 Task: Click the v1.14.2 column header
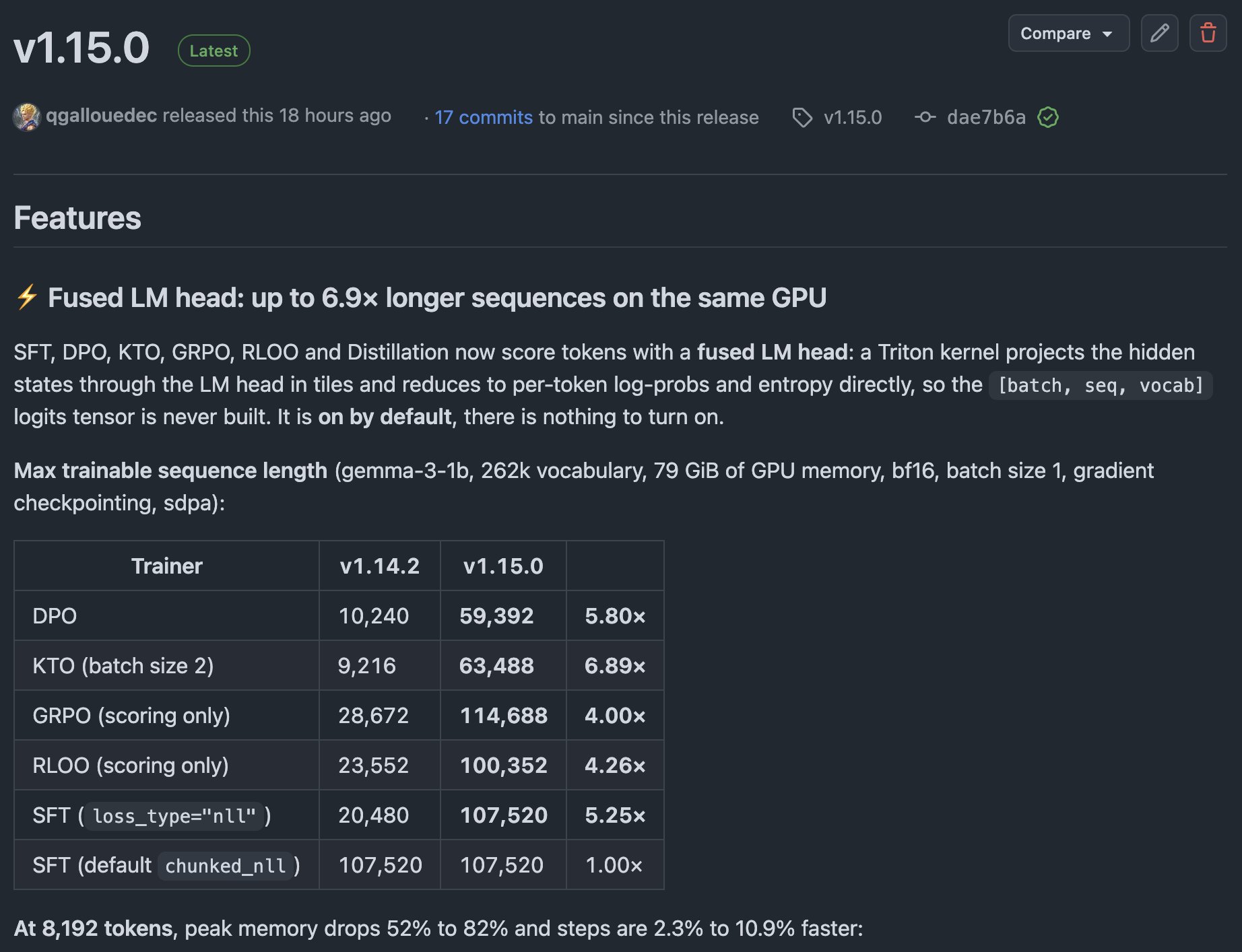coord(379,566)
